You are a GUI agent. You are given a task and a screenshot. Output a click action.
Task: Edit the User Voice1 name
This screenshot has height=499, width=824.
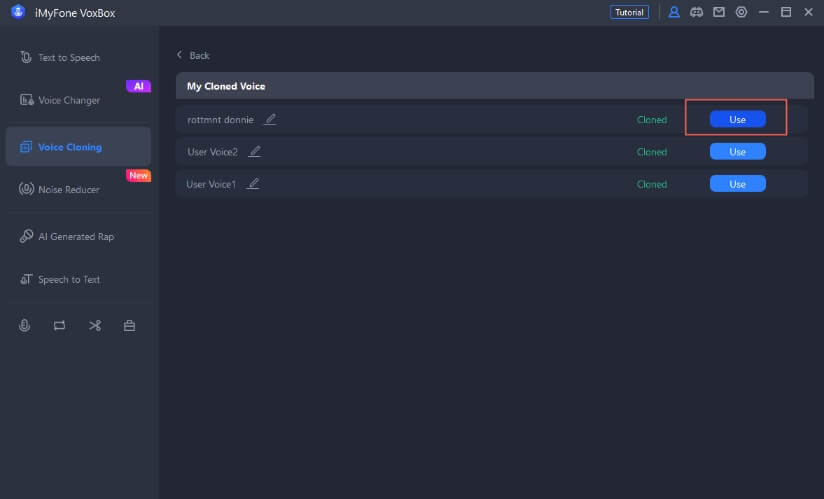point(253,184)
